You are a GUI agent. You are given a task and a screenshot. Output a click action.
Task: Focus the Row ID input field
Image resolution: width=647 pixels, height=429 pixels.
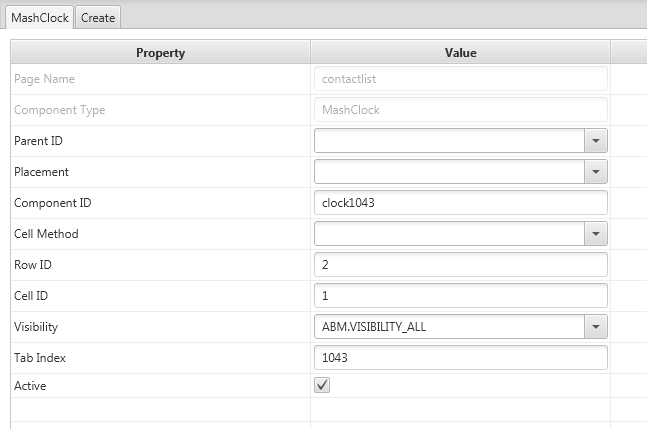460,265
